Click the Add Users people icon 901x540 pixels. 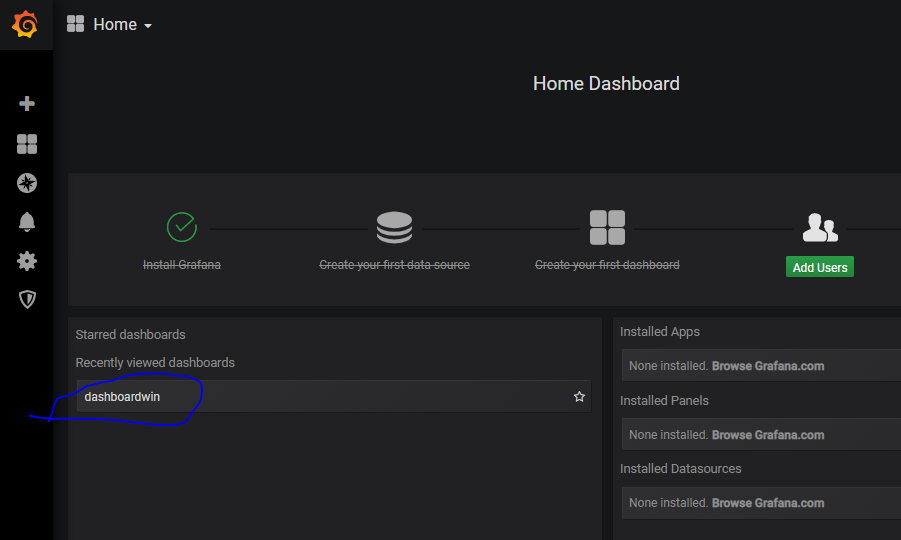click(x=820, y=227)
